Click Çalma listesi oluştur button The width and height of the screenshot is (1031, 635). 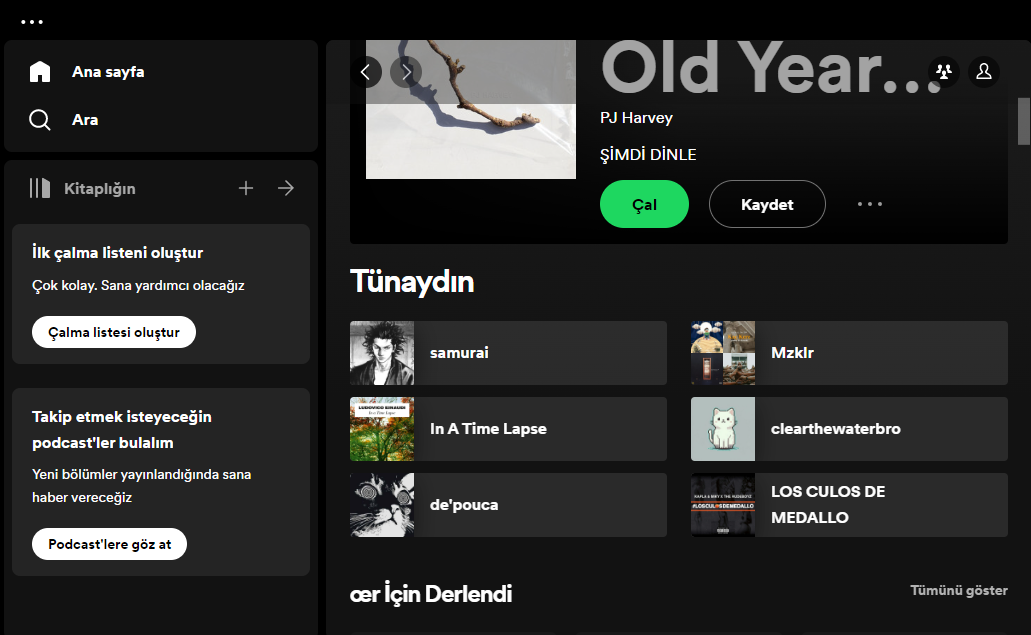tap(114, 332)
